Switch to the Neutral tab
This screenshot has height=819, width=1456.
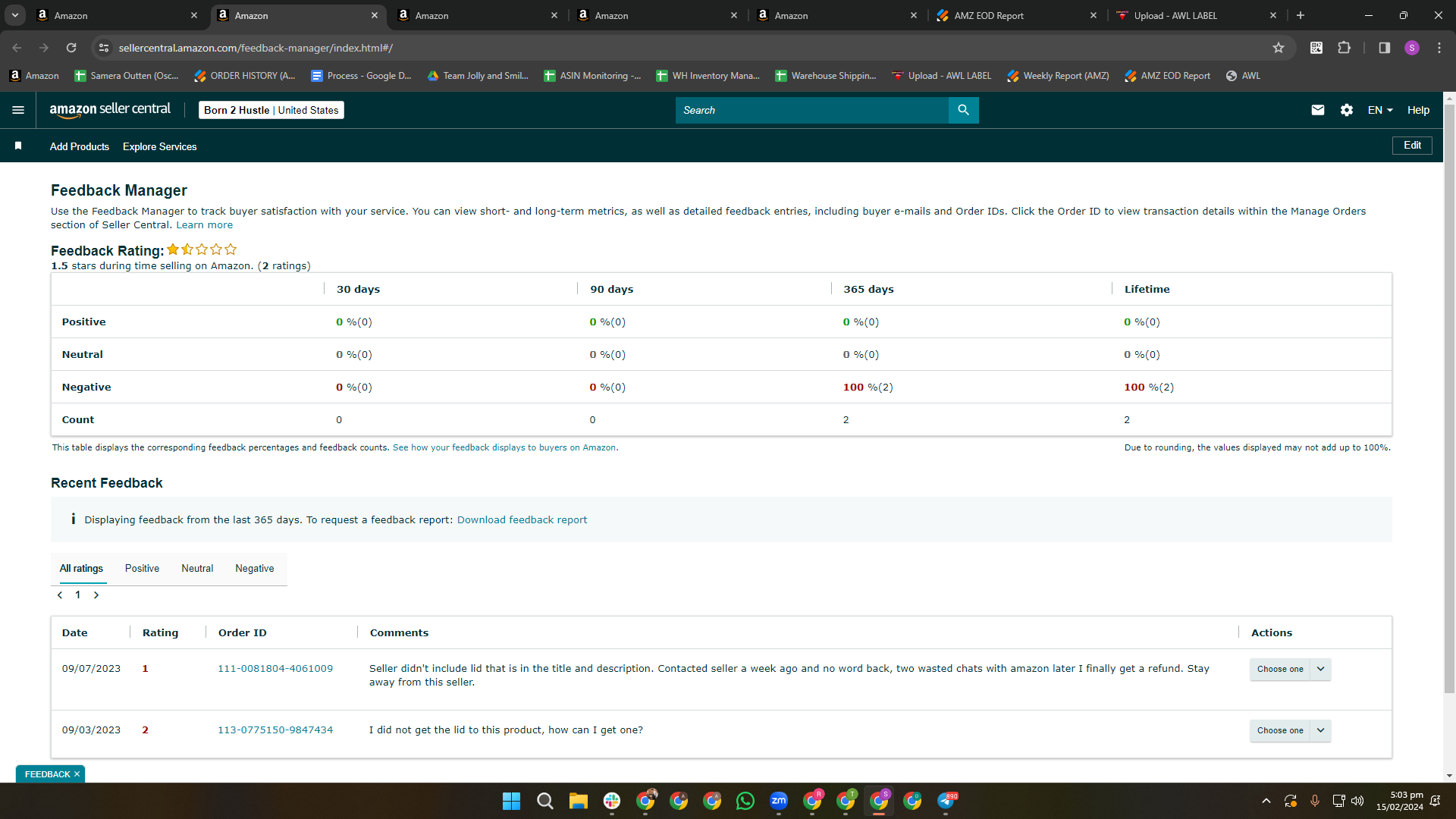click(x=197, y=569)
